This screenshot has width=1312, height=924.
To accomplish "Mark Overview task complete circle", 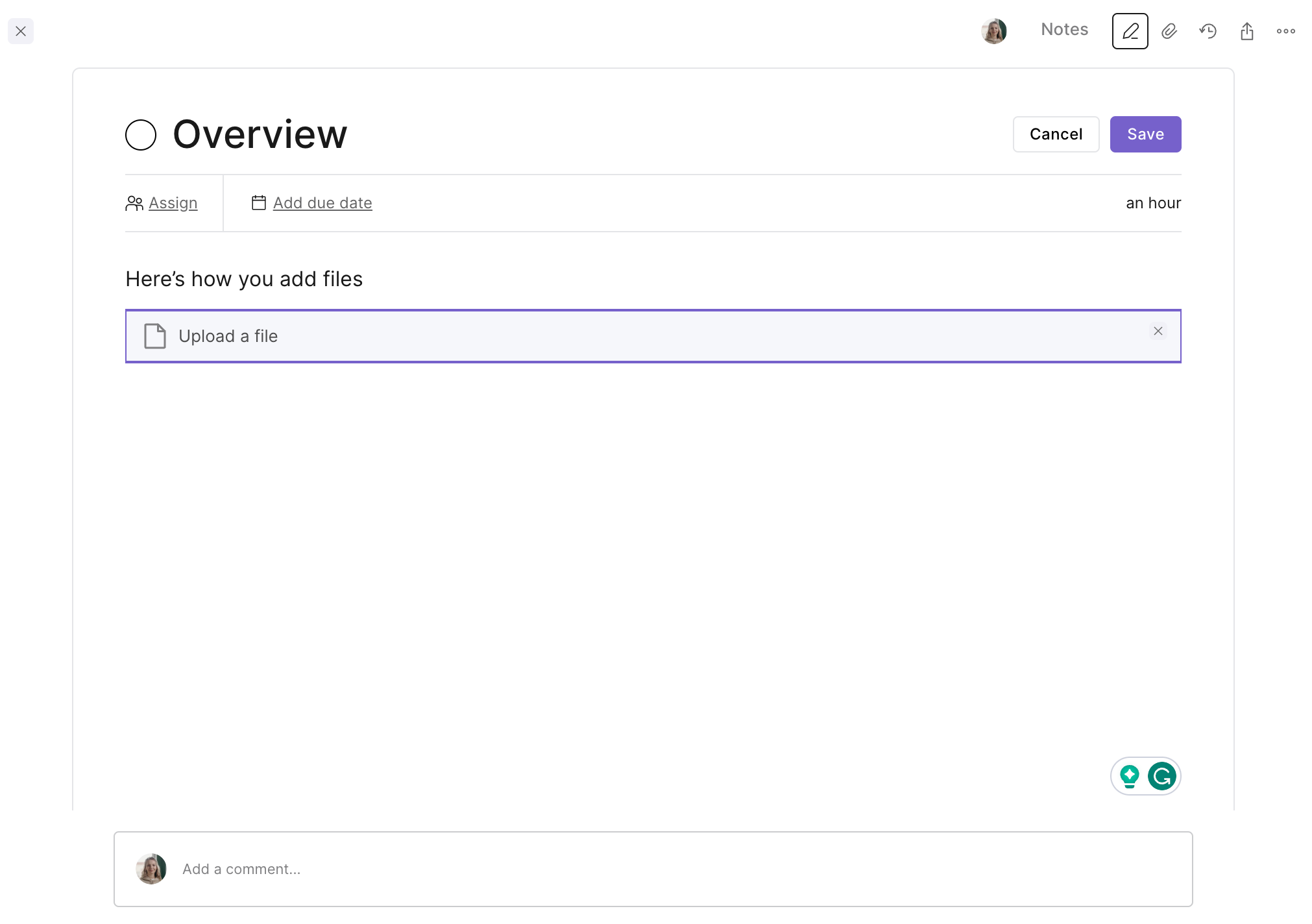I will (x=141, y=135).
